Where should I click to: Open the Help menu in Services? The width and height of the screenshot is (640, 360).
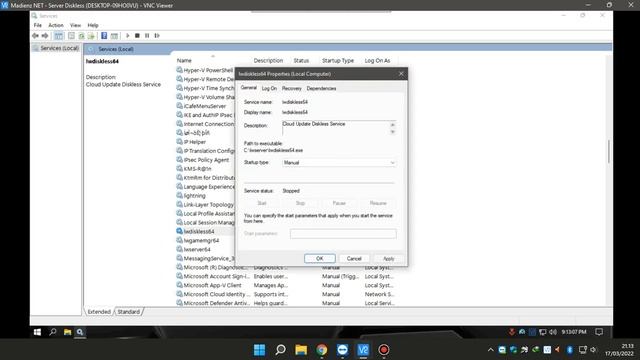click(x=93, y=25)
